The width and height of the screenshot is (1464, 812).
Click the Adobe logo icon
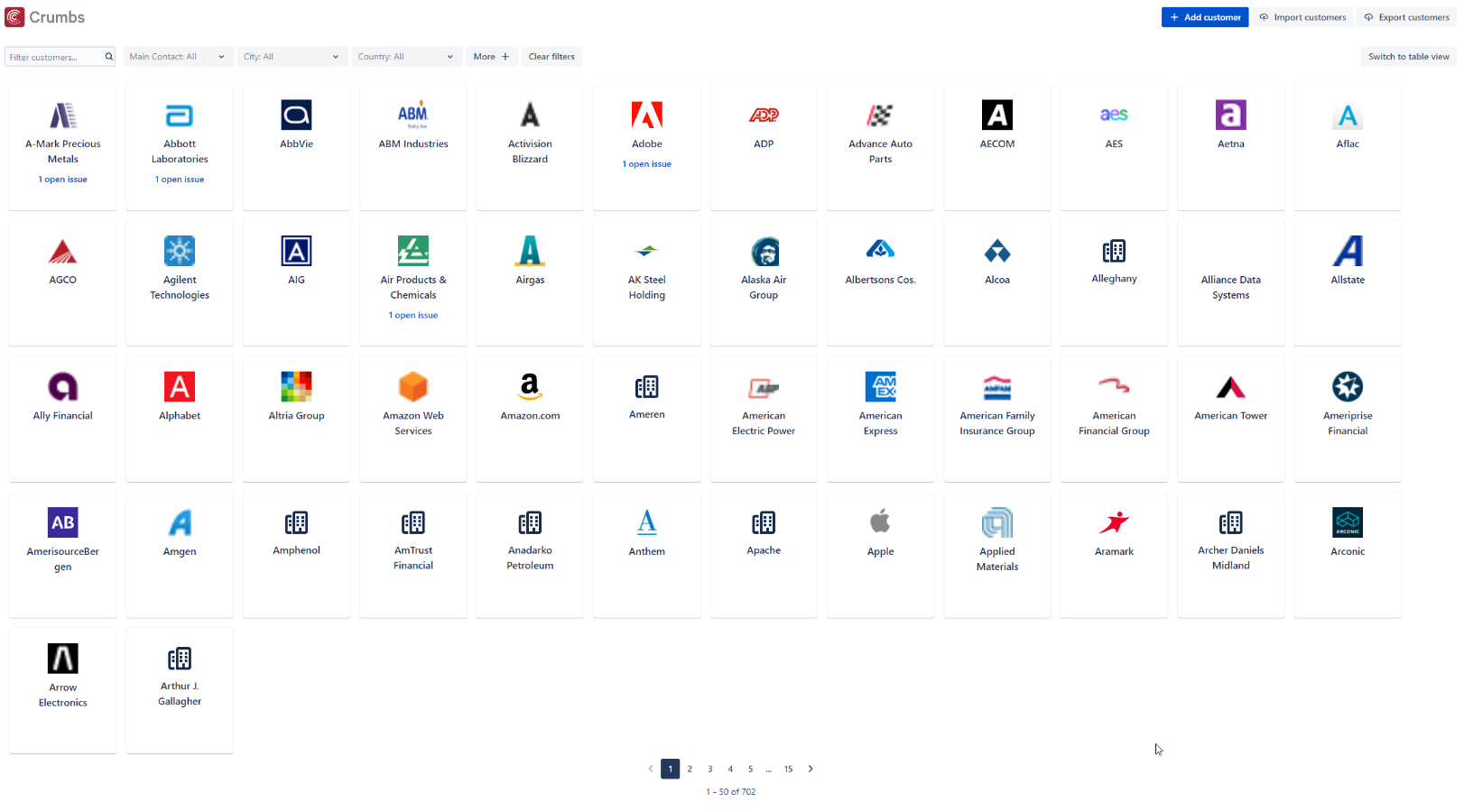pos(647,115)
